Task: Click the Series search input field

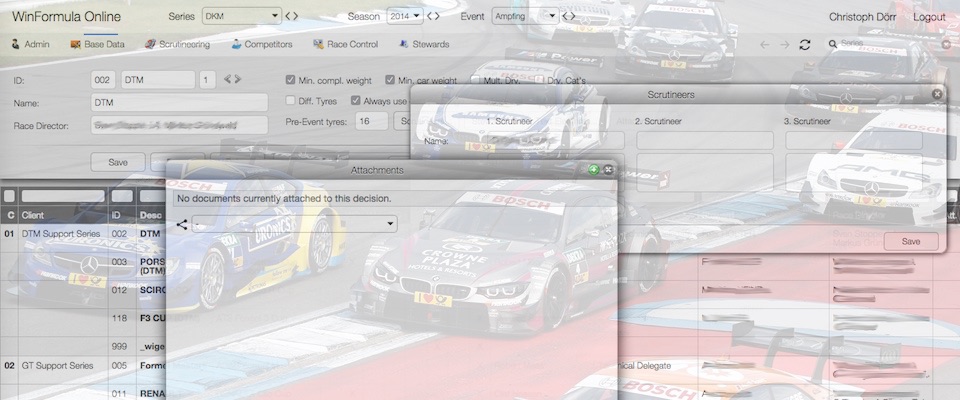Action: point(890,44)
